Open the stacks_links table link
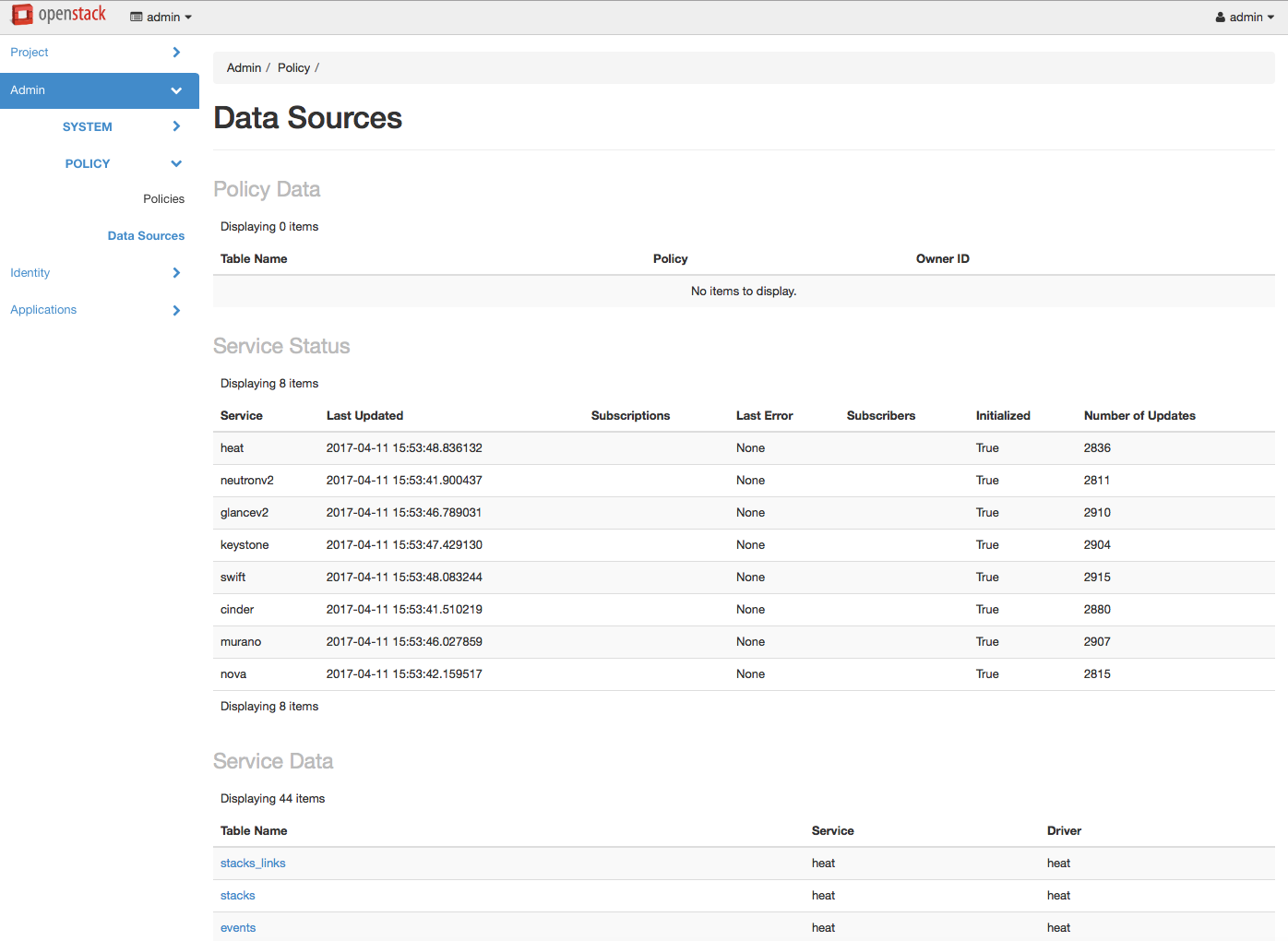This screenshot has height=941, width=1288. pos(253,864)
